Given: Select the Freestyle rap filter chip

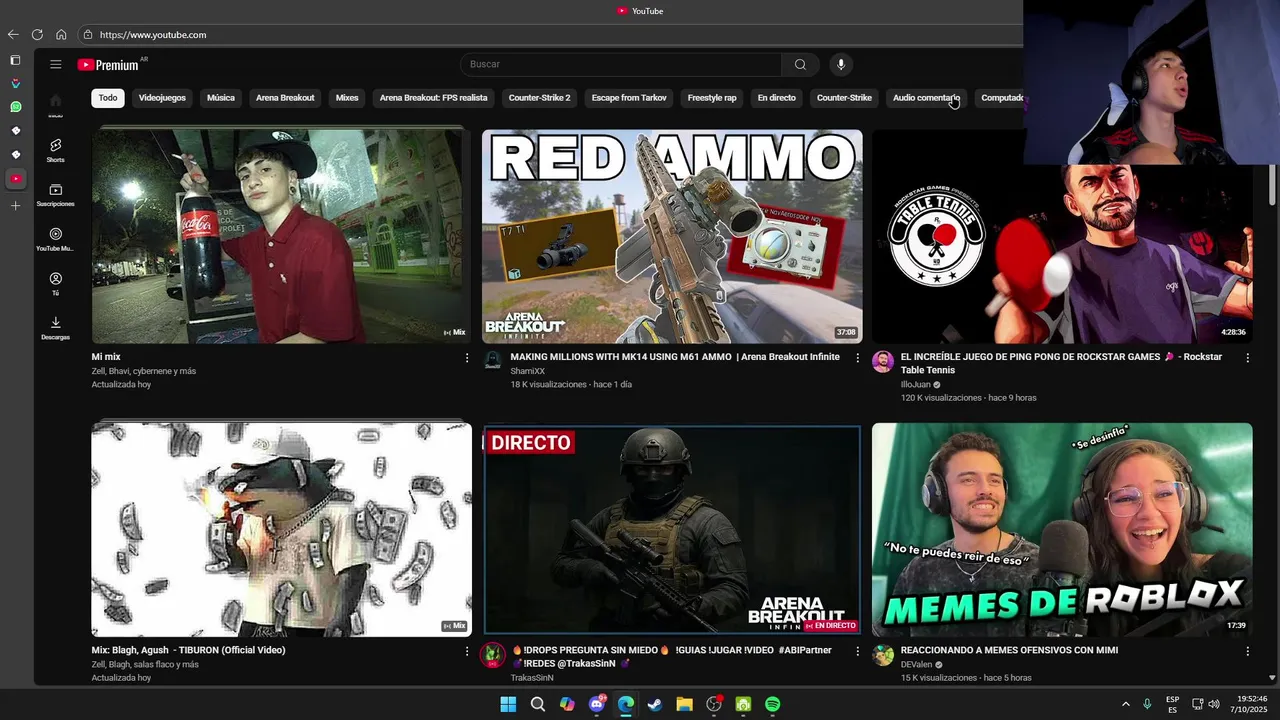Looking at the screenshot, I should pos(712,98).
